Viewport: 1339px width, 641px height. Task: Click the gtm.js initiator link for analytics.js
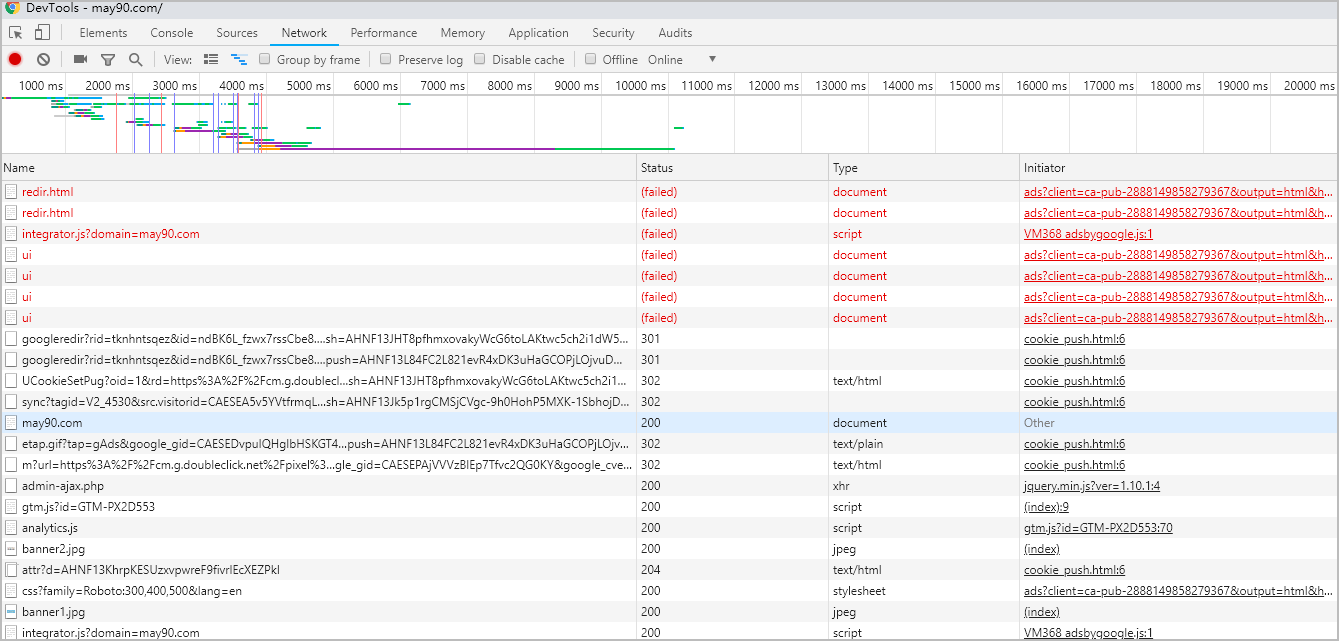click(x=1097, y=528)
